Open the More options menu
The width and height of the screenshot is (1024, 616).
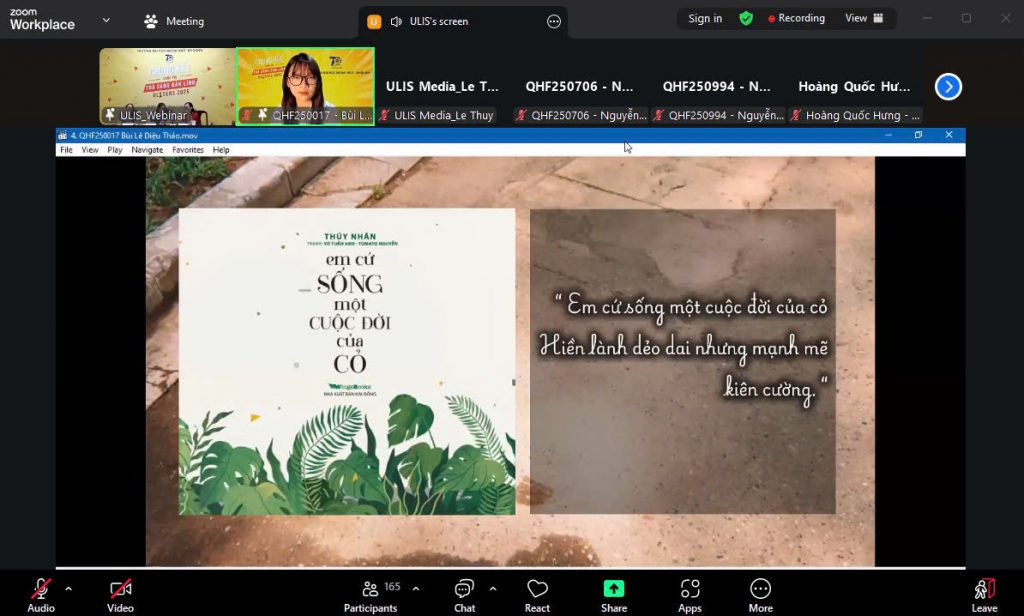[760, 594]
